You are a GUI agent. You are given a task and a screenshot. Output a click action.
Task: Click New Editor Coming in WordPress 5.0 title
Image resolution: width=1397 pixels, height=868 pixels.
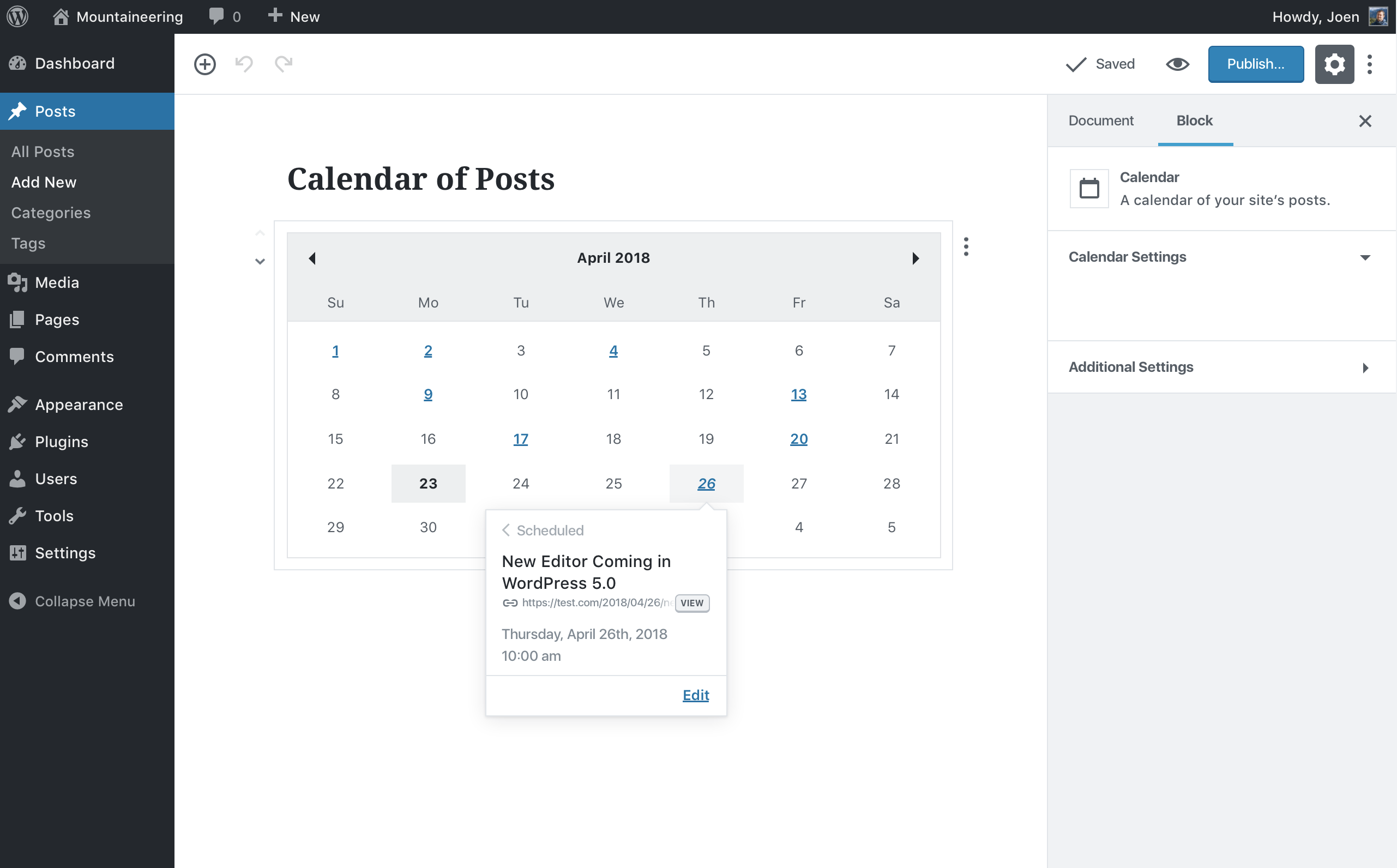(586, 572)
